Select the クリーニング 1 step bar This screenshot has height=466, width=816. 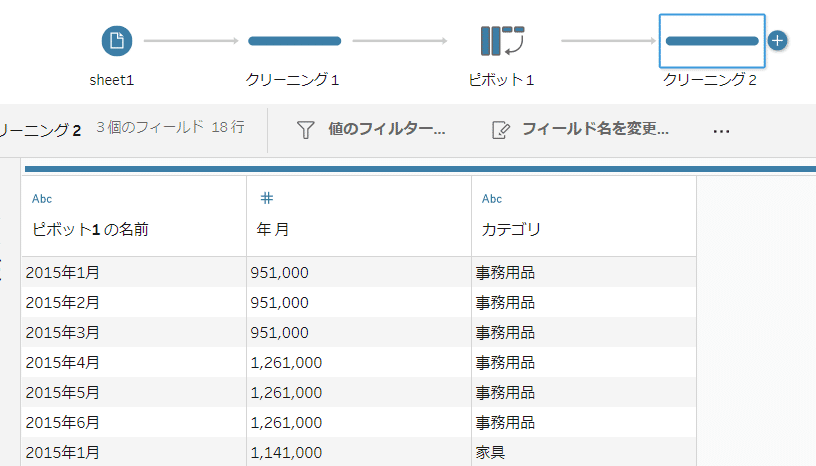tap(295, 41)
